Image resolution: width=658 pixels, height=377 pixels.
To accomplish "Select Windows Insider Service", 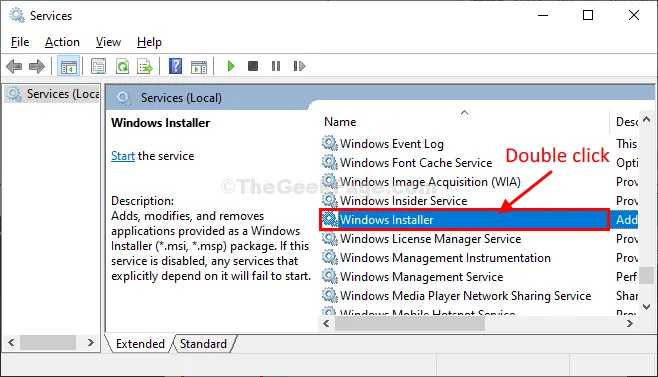I will 403,201.
